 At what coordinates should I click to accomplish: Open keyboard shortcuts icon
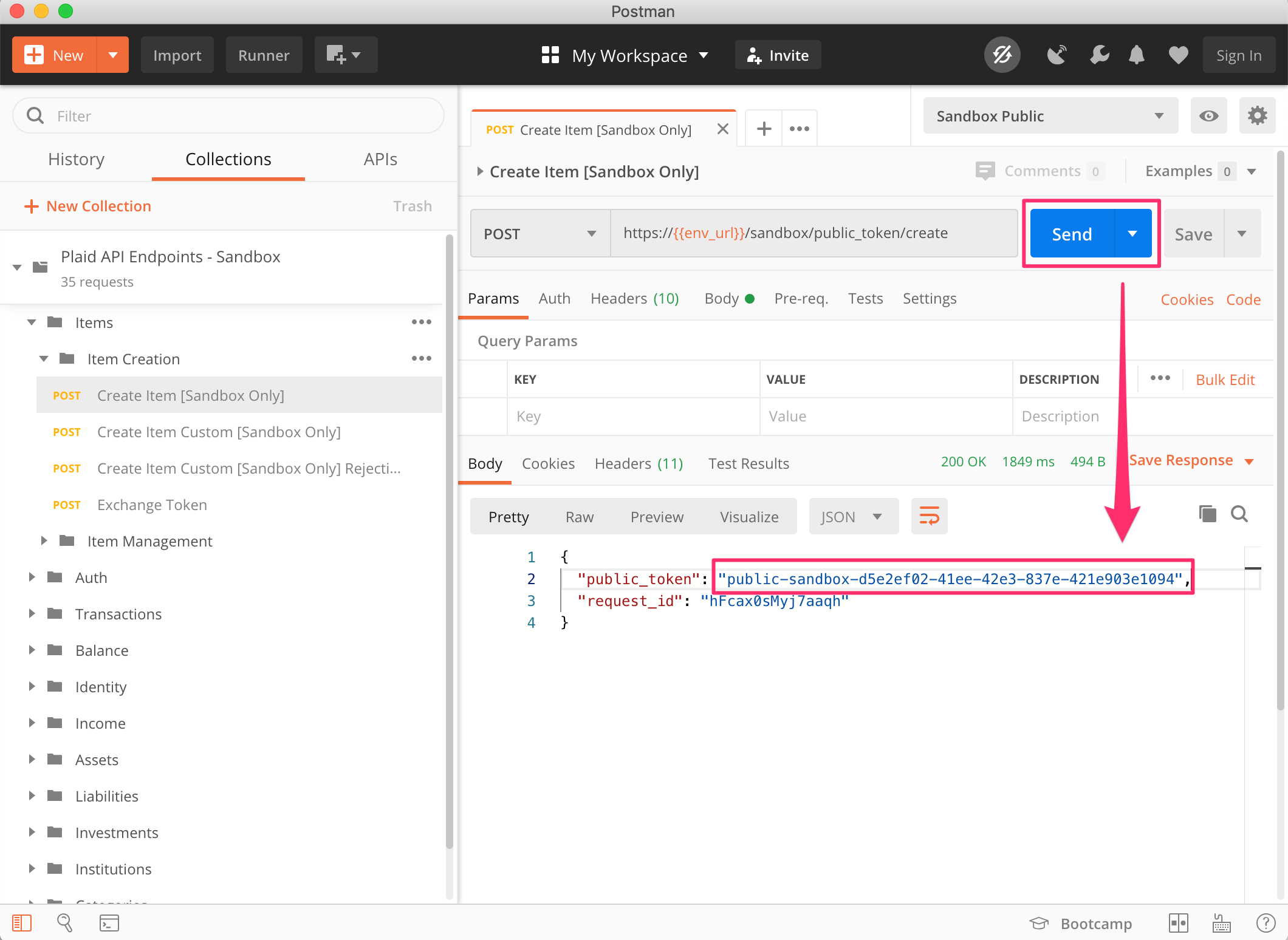tap(1221, 923)
